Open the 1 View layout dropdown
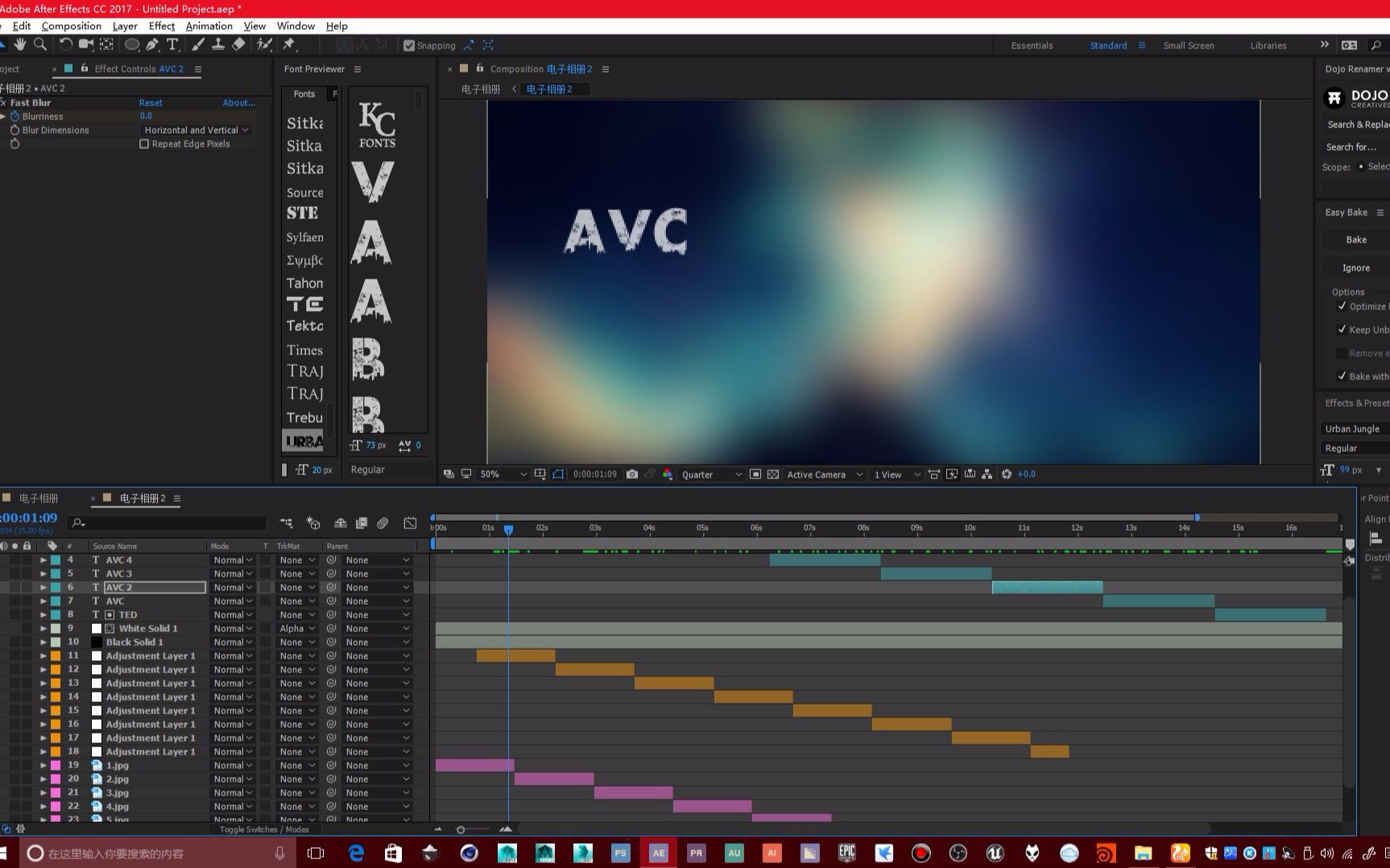Image resolution: width=1390 pixels, height=868 pixels. (897, 474)
